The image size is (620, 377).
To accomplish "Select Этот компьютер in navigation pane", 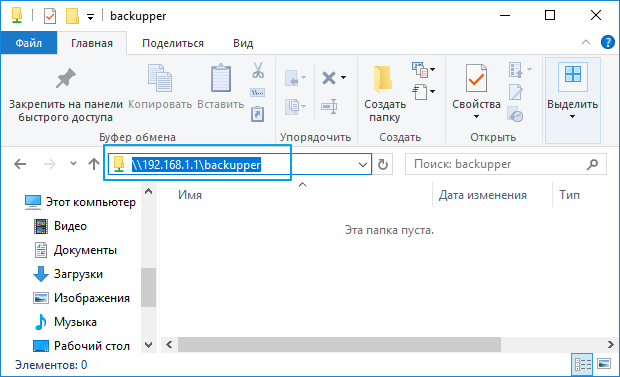I will [80, 202].
